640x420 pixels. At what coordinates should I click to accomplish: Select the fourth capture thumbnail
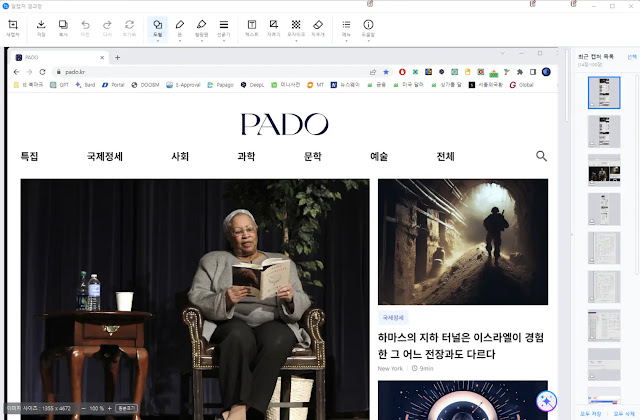point(604,209)
